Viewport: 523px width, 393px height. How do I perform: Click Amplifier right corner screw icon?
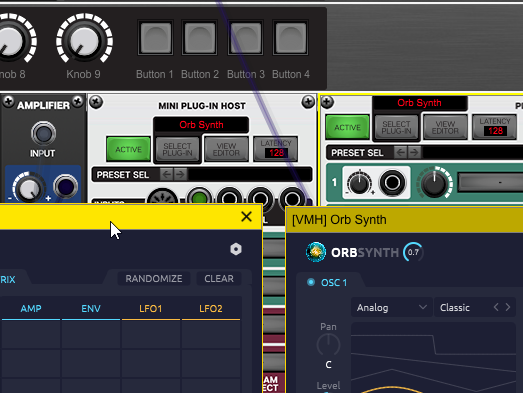(78, 101)
